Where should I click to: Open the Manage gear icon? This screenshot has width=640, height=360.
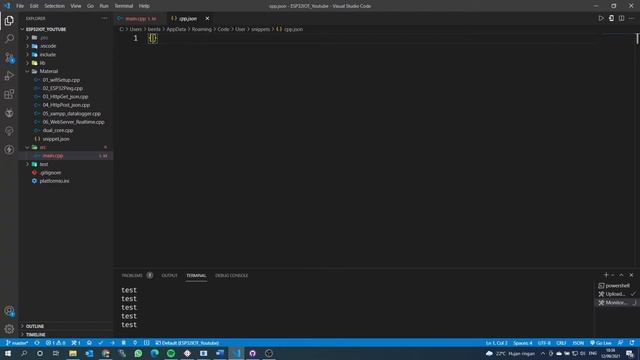coord(9,329)
